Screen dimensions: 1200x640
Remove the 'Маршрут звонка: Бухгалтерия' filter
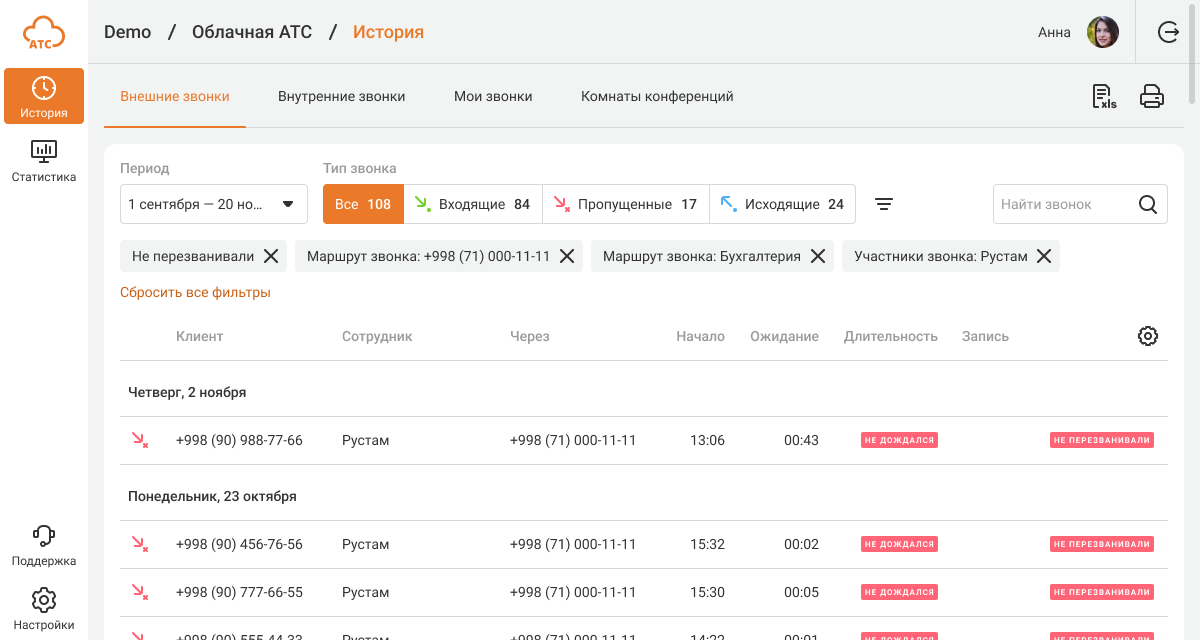coord(817,256)
